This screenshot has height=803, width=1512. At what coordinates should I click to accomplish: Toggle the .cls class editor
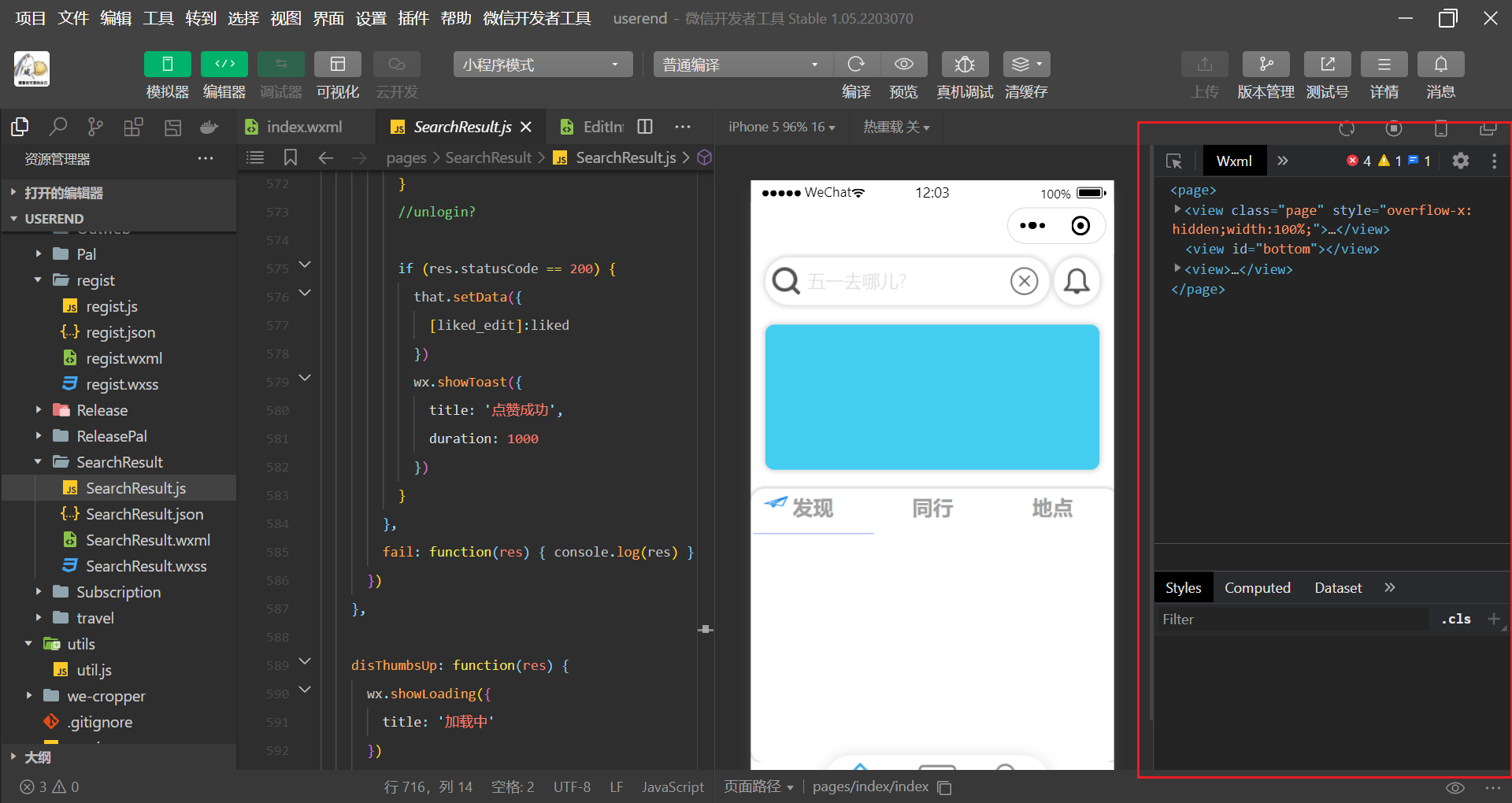[x=1456, y=620]
